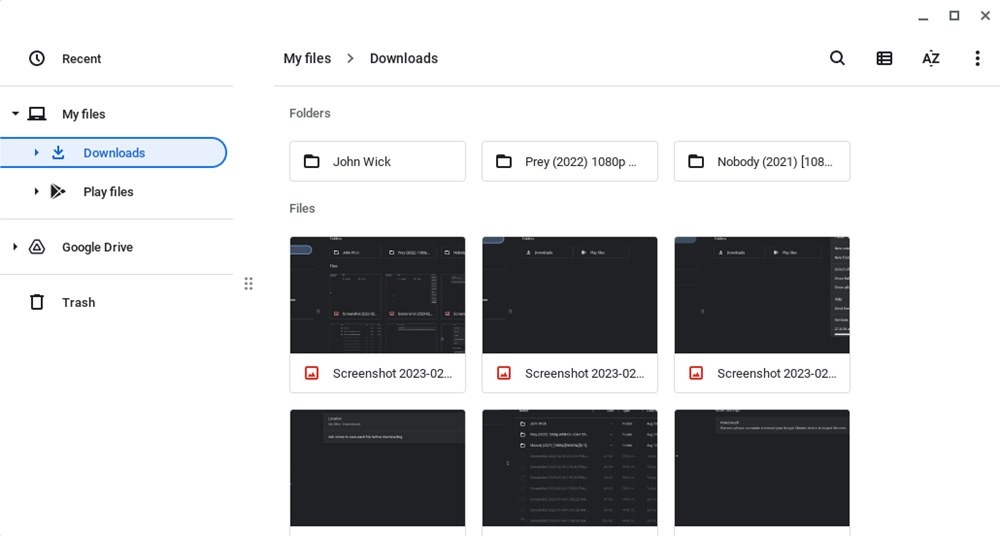
Task: Select third screenshot thumbnail in top row
Action: tap(762, 295)
